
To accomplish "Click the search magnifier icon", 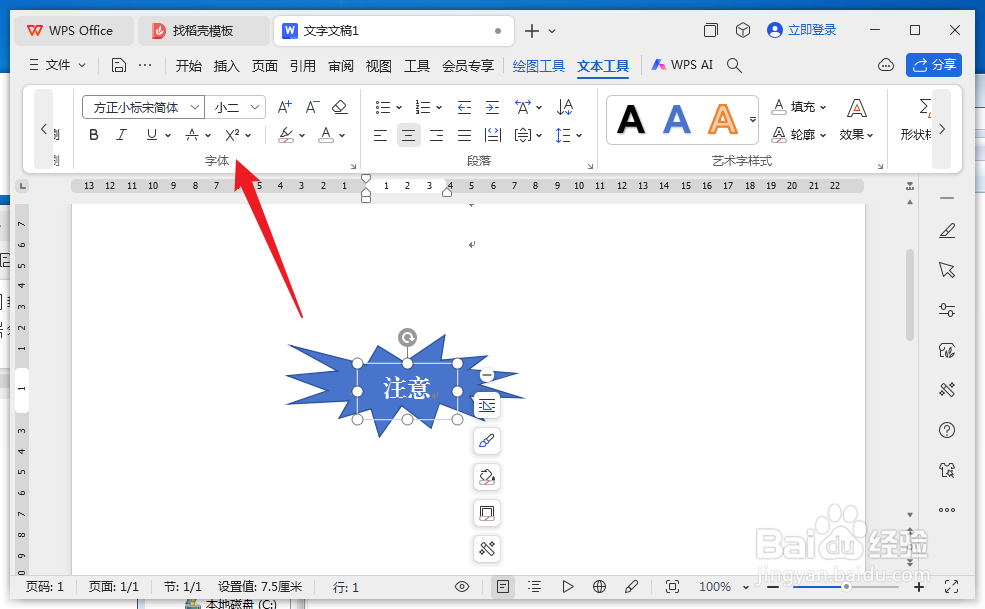I will 734,65.
